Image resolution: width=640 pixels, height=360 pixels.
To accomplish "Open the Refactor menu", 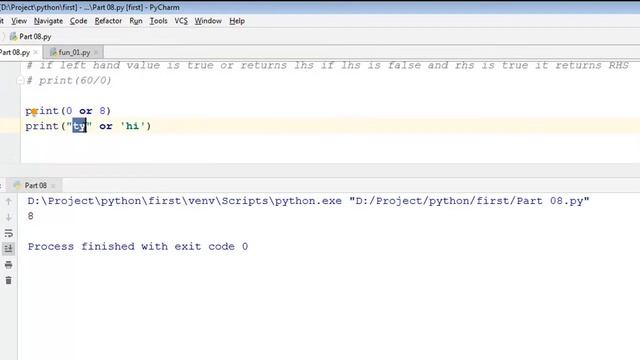I will pyautogui.click(x=108, y=21).
